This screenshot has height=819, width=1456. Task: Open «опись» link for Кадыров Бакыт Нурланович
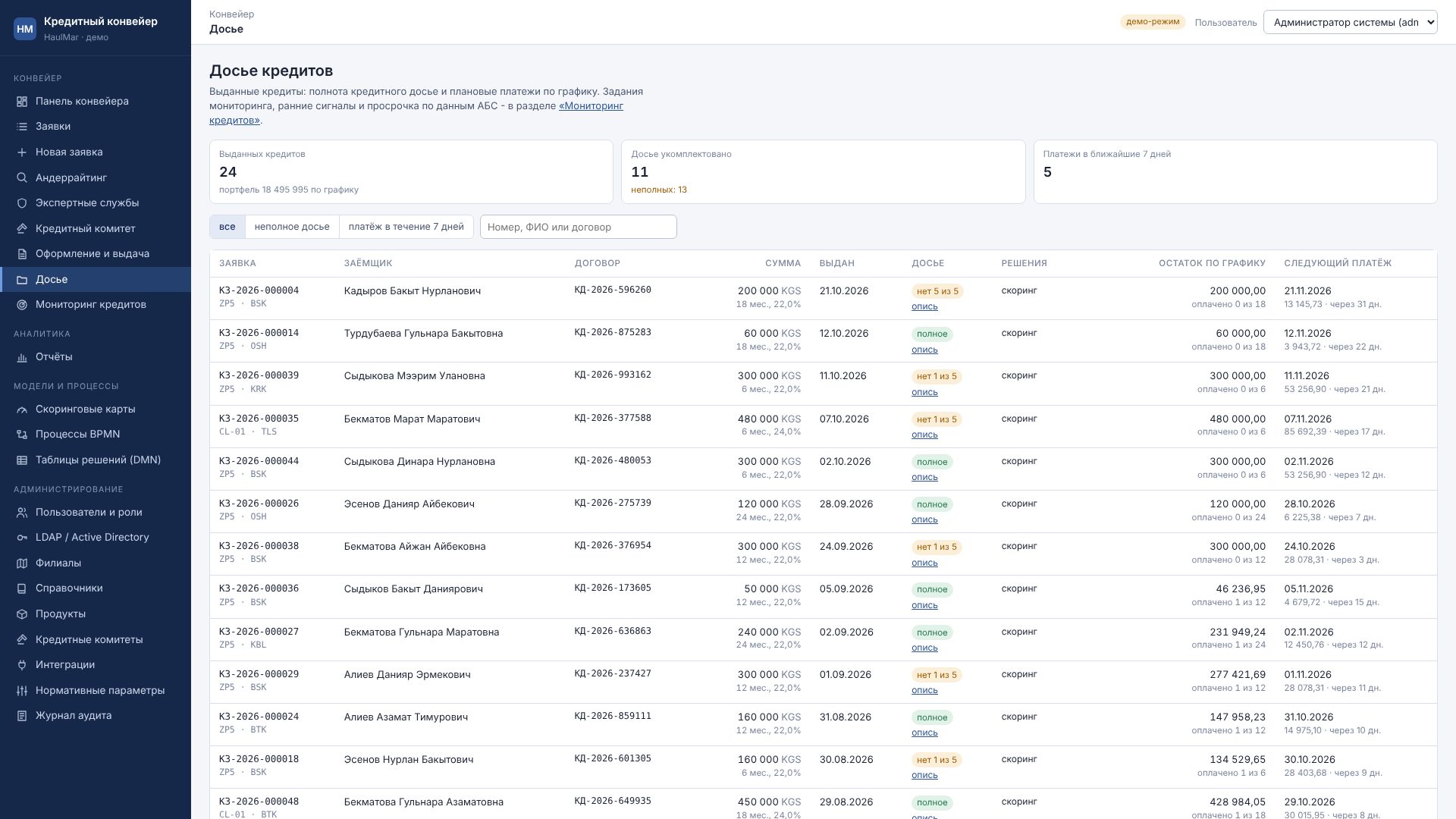click(x=924, y=307)
